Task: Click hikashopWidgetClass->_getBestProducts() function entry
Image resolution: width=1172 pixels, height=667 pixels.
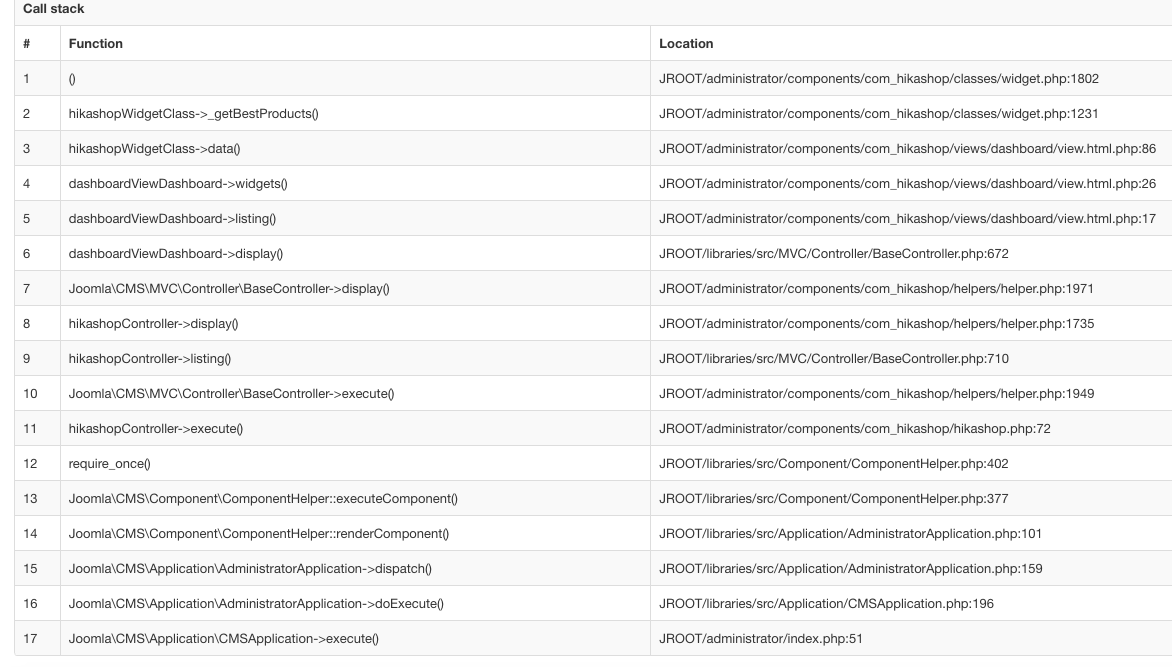Action: (193, 114)
